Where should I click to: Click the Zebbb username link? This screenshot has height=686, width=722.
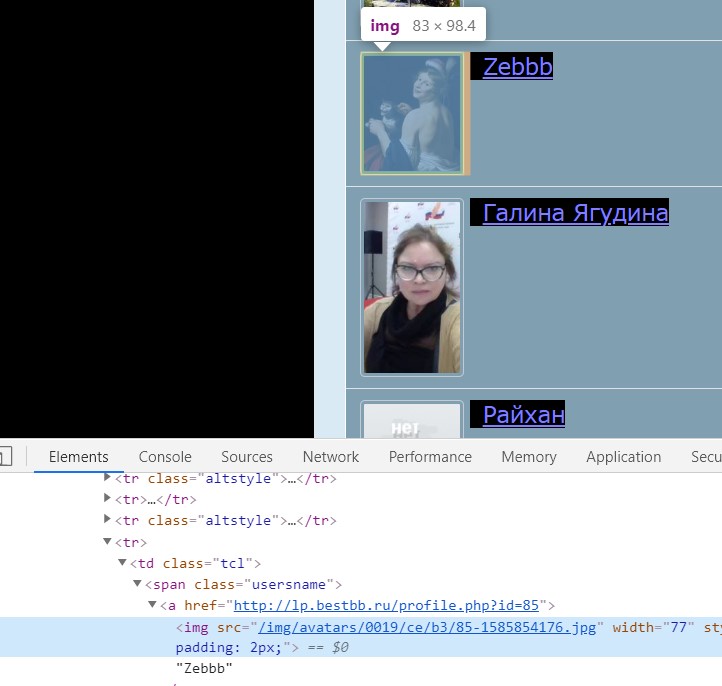pos(518,67)
